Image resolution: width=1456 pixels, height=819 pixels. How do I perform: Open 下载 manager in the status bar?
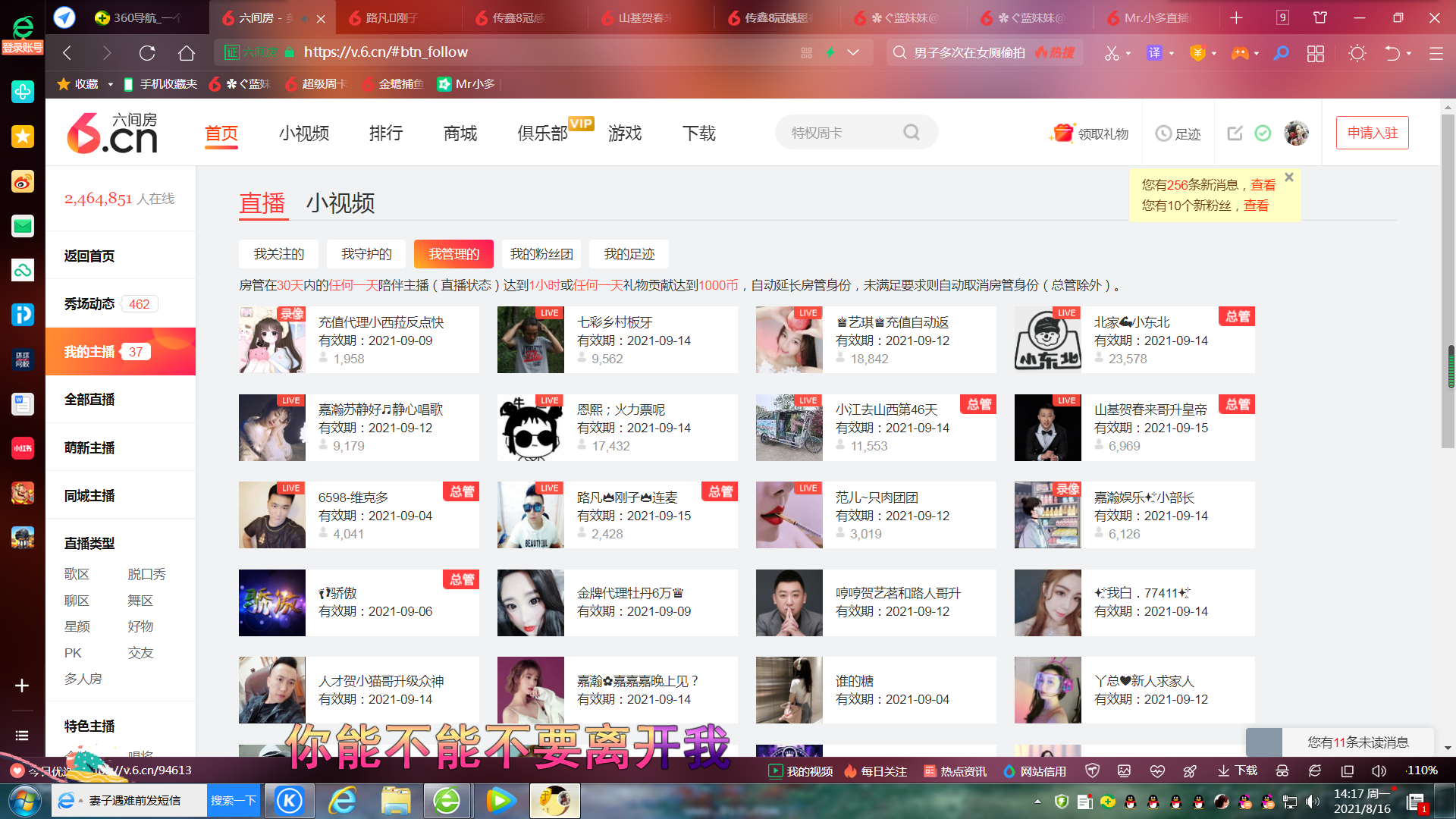tap(1238, 770)
